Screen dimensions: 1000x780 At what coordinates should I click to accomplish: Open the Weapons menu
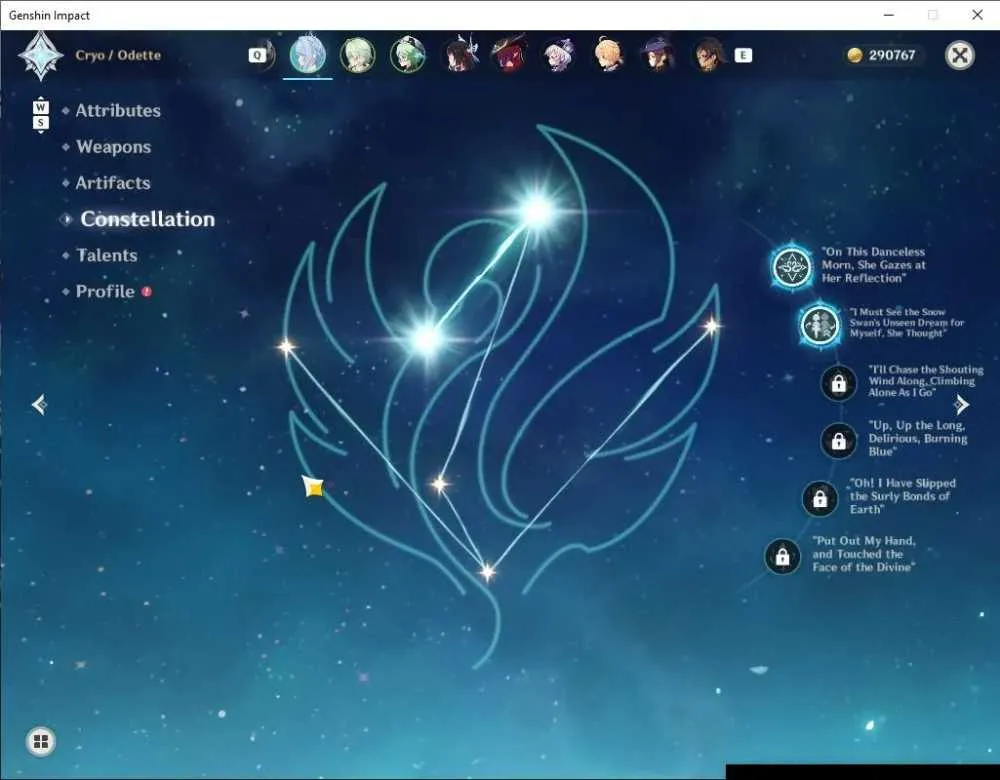click(114, 147)
